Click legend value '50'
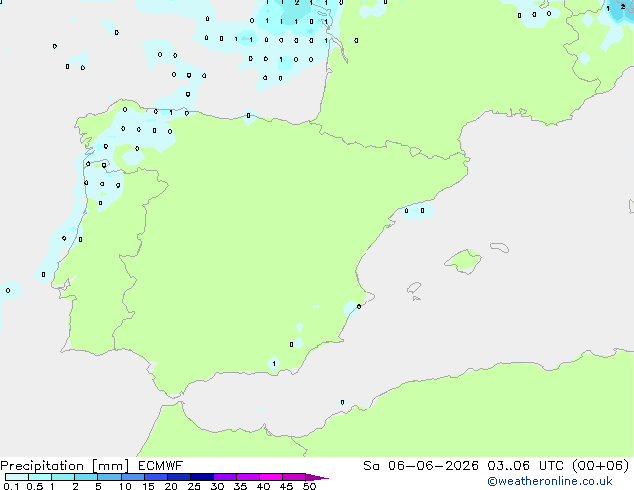Image resolution: width=634 pixels, height=490 pixels. click(309, 486)
